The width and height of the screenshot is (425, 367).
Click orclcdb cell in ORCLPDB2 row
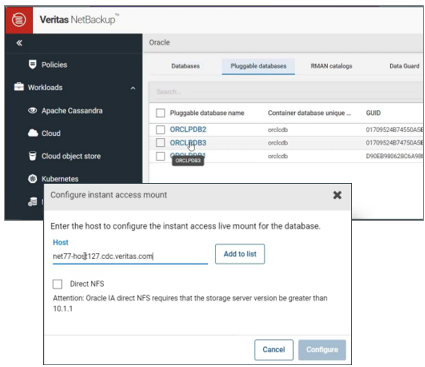click(278, 130)
